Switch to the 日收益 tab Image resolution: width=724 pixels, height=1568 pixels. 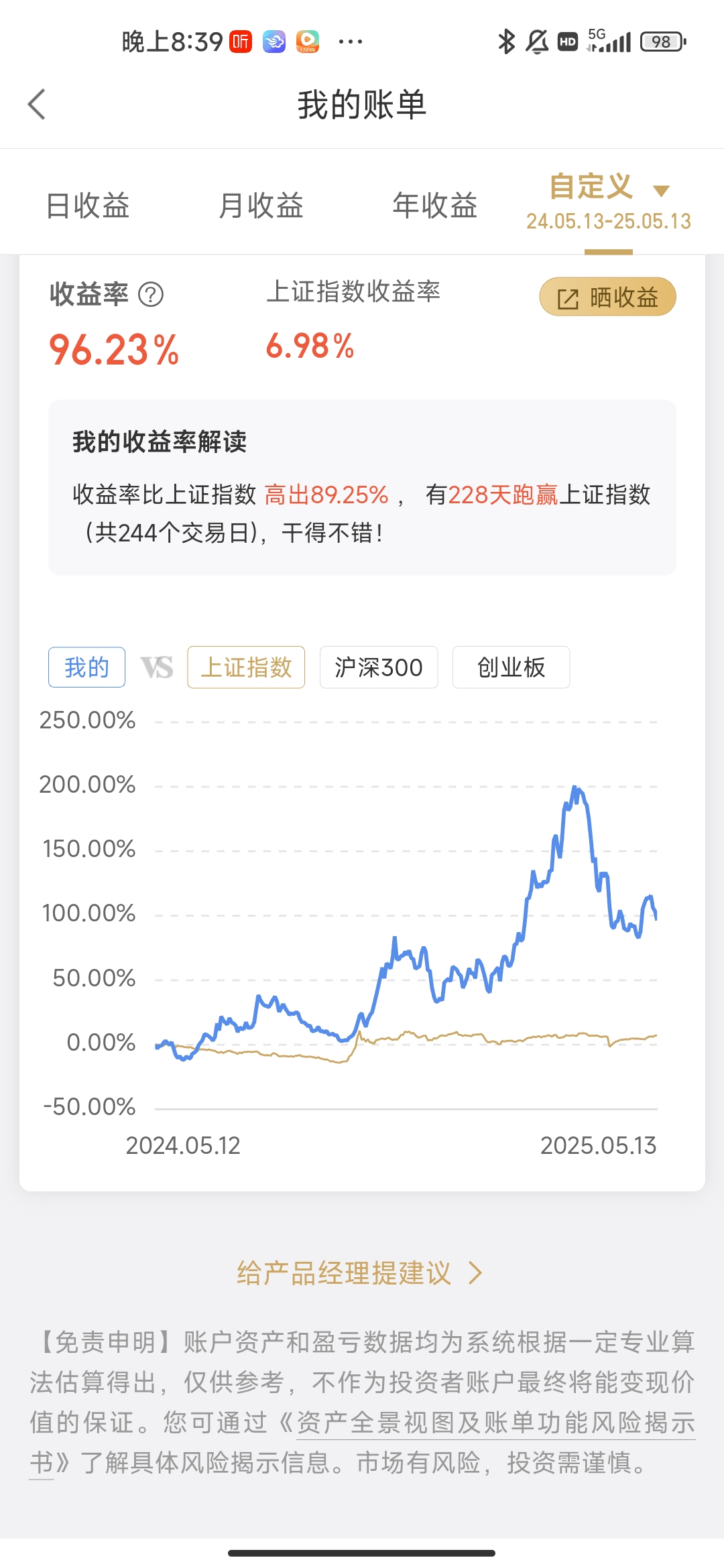(x=87, y=205)
